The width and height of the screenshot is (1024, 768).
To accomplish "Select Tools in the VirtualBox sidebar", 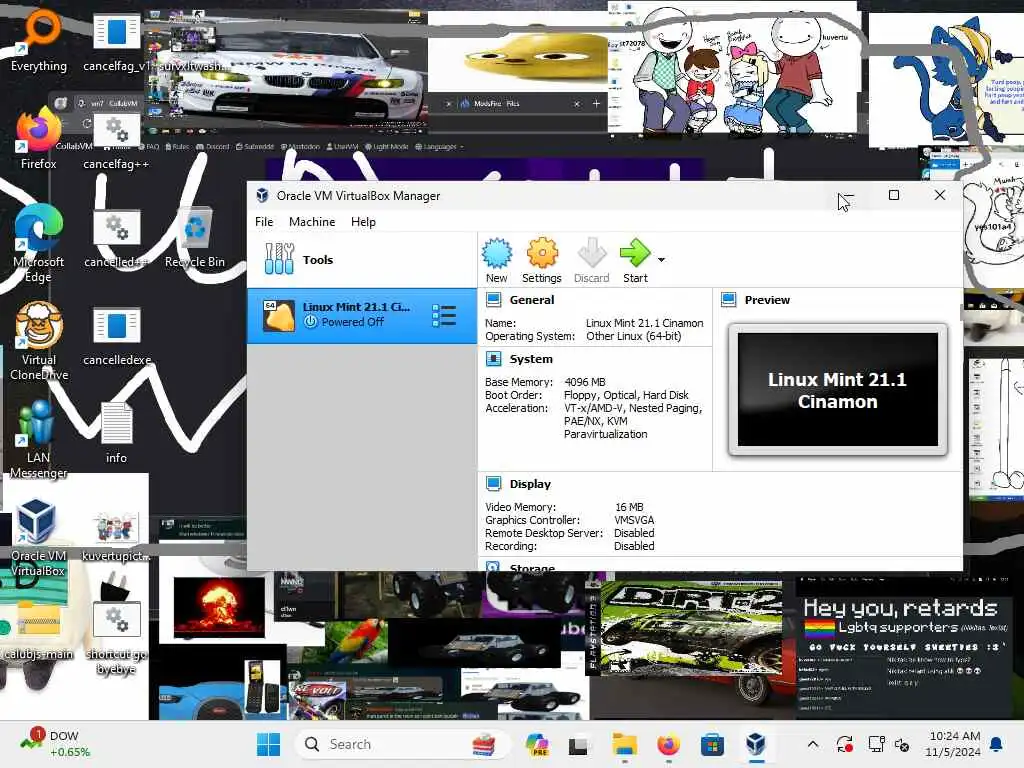I will tap(362, 260).
